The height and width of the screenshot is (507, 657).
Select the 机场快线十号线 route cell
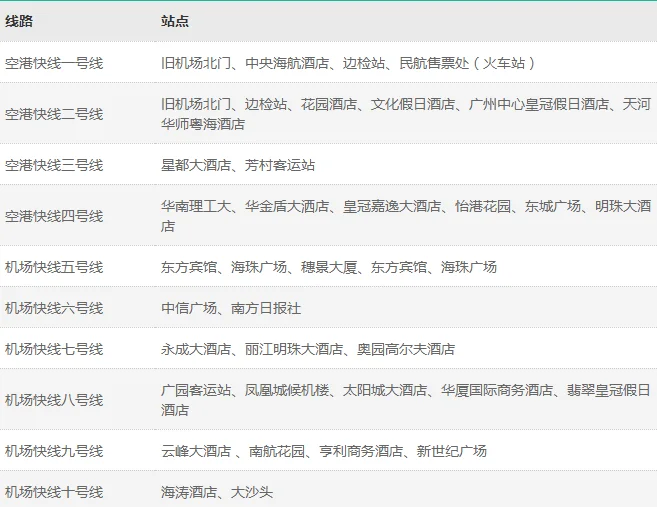54,492
